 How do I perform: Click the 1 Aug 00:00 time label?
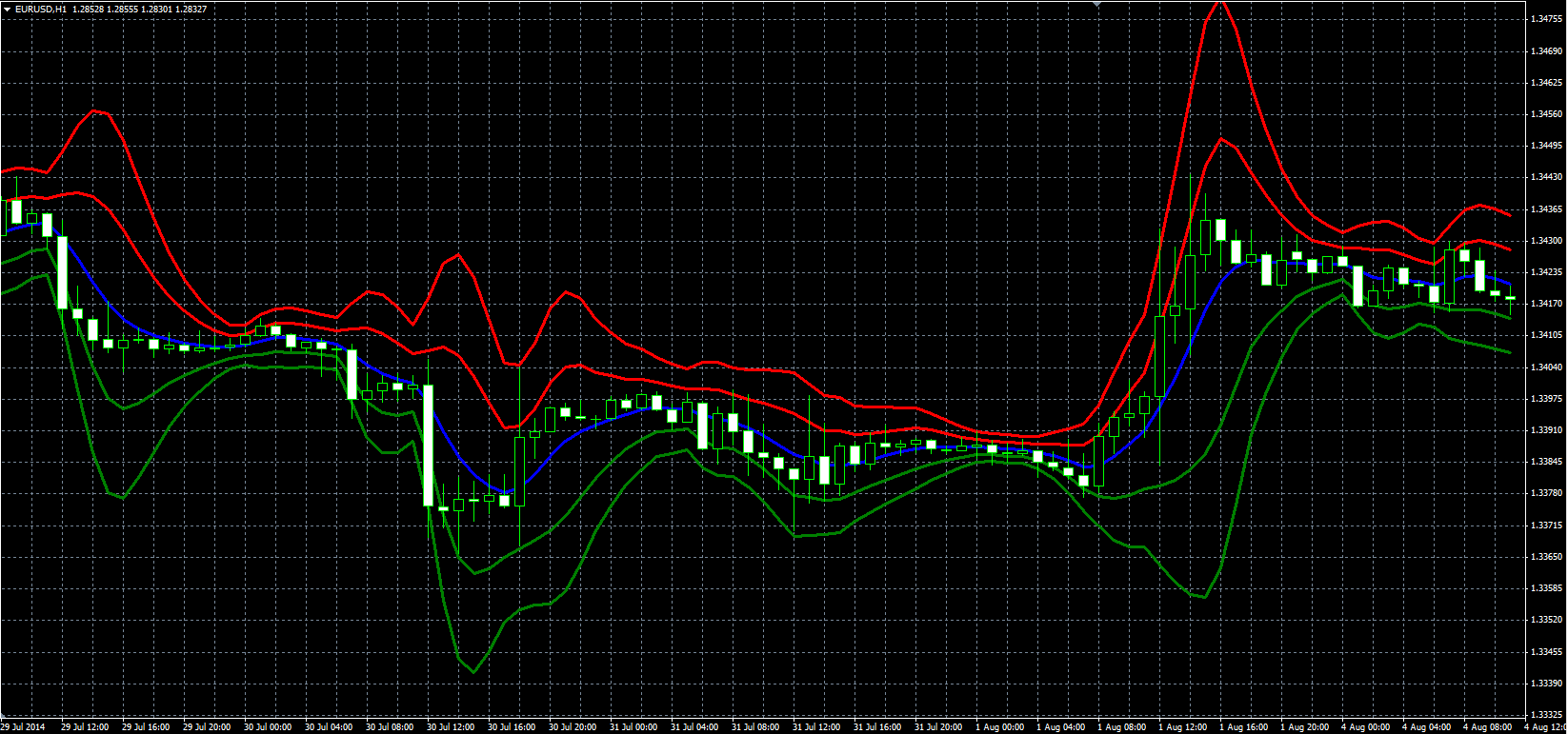(999, 727)
